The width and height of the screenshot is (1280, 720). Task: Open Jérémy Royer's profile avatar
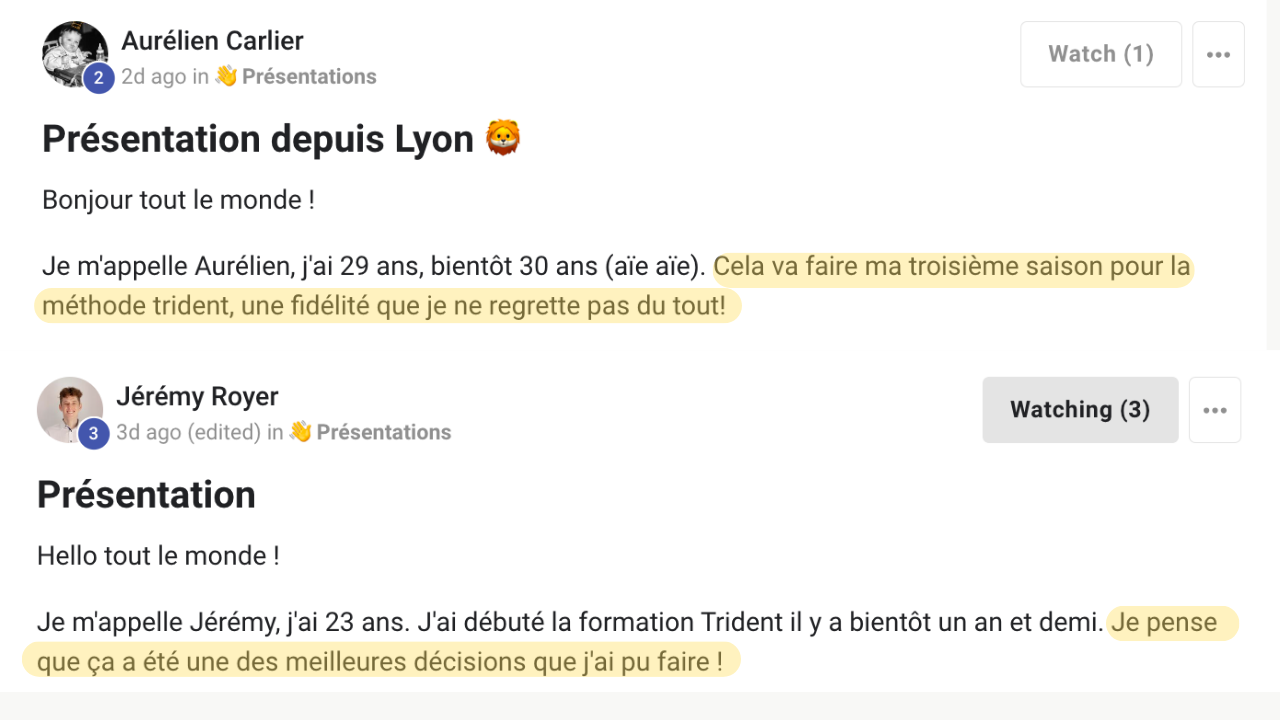(x=70, y=410)
